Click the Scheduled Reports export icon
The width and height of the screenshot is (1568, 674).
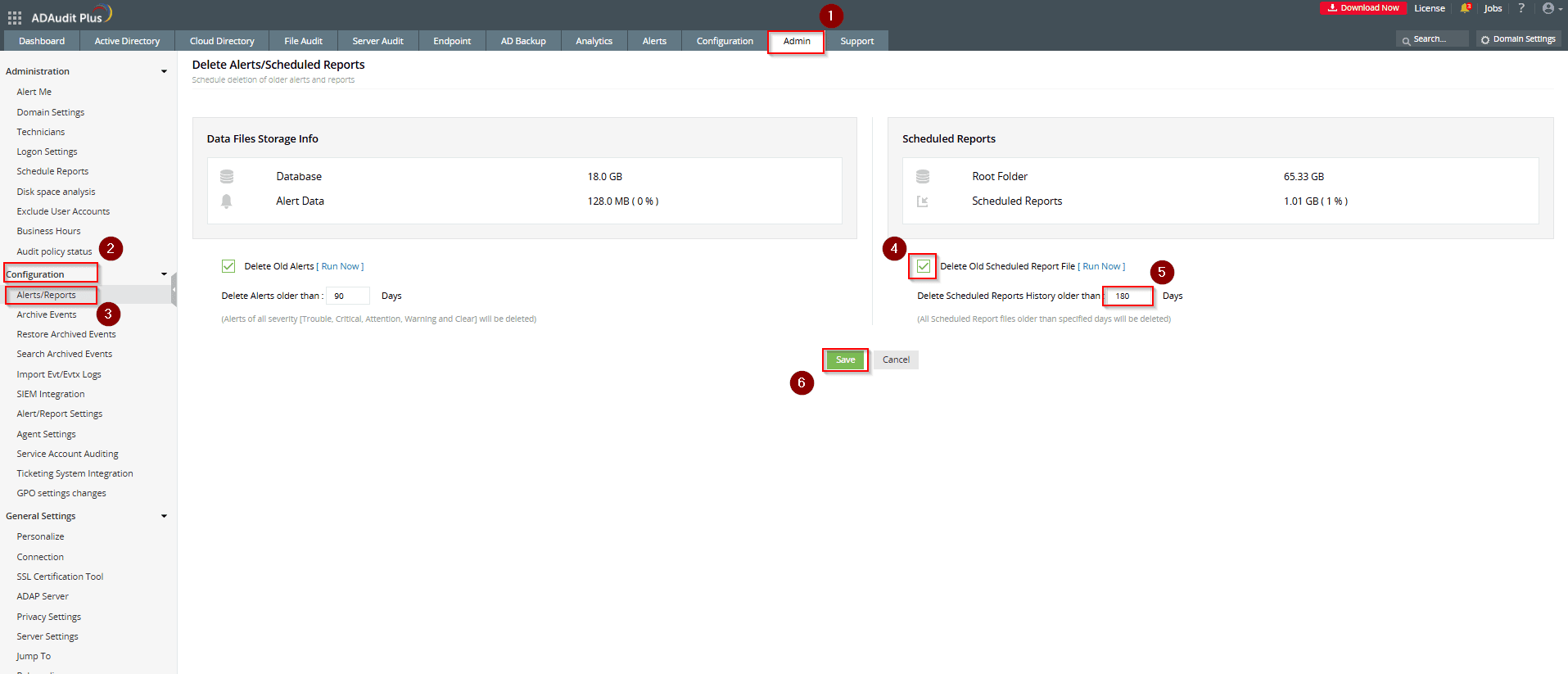[923, 201]
